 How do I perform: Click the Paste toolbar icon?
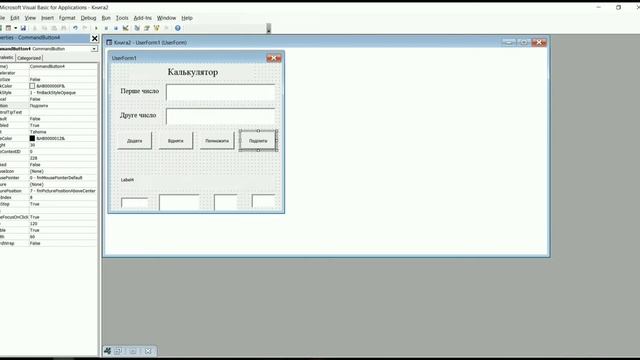tap(54, 28)
